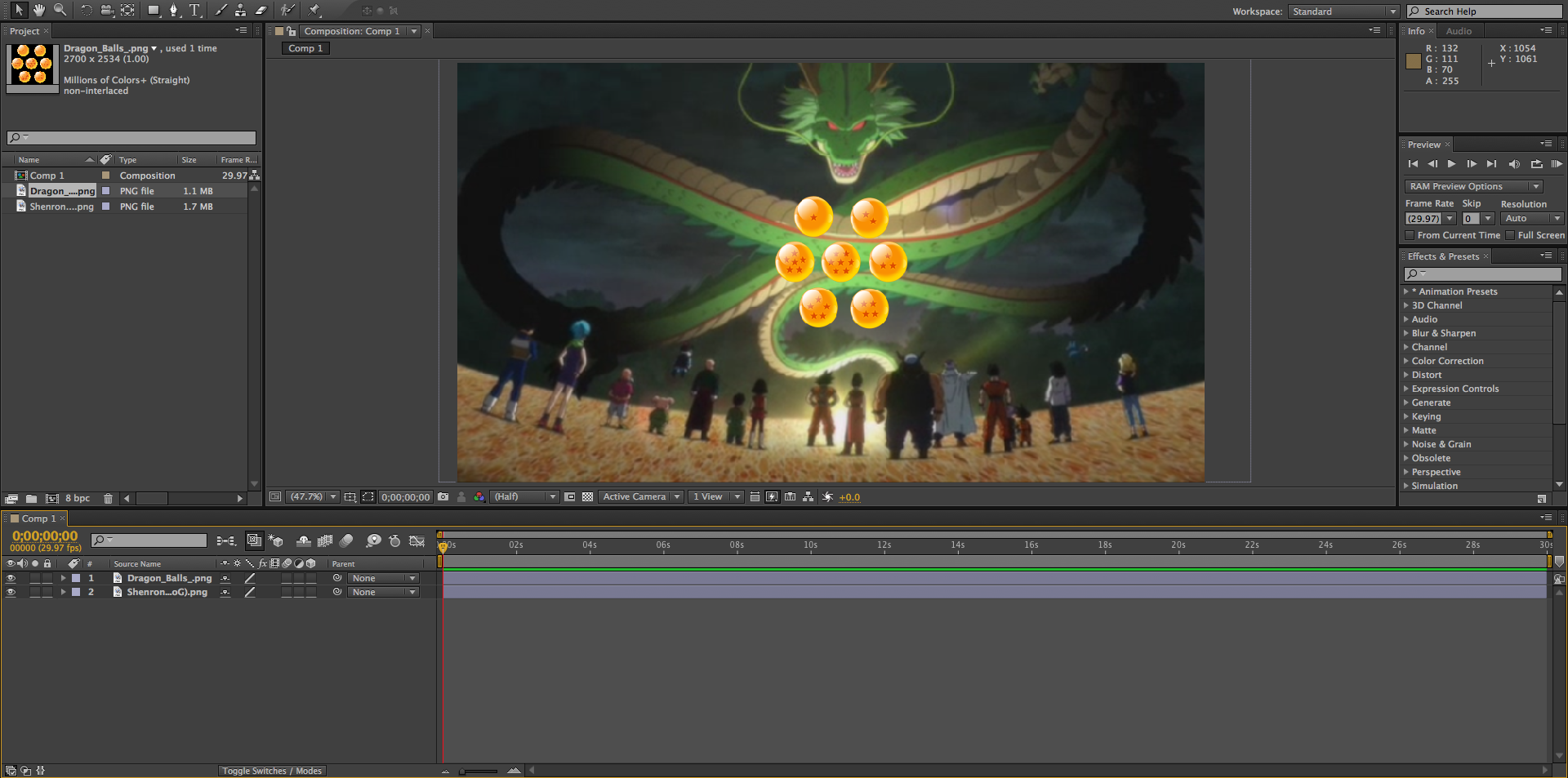Toggle Draft 3D in timeline
This screenshot has height=778, width=1568.
(276, 540)
